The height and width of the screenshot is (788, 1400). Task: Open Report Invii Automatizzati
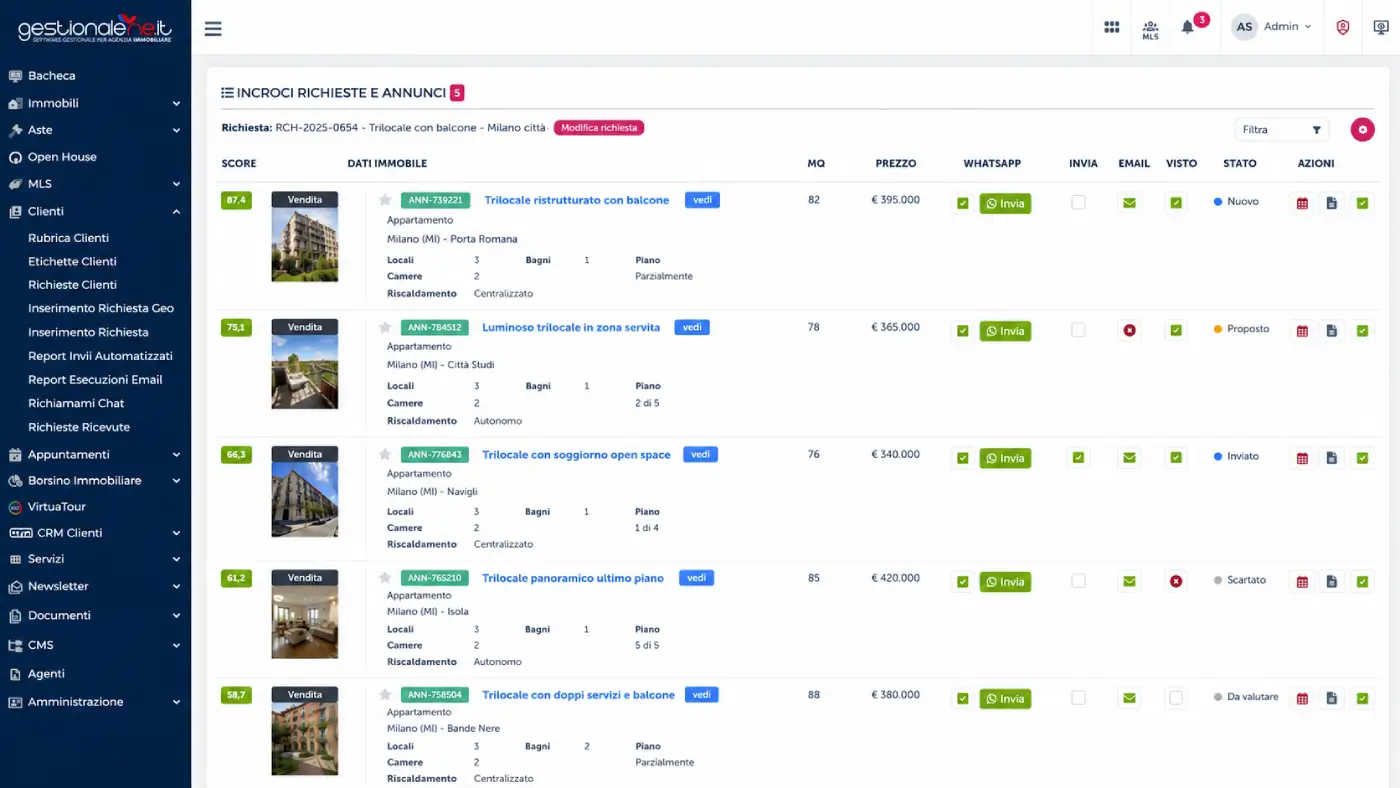point(100,356)
